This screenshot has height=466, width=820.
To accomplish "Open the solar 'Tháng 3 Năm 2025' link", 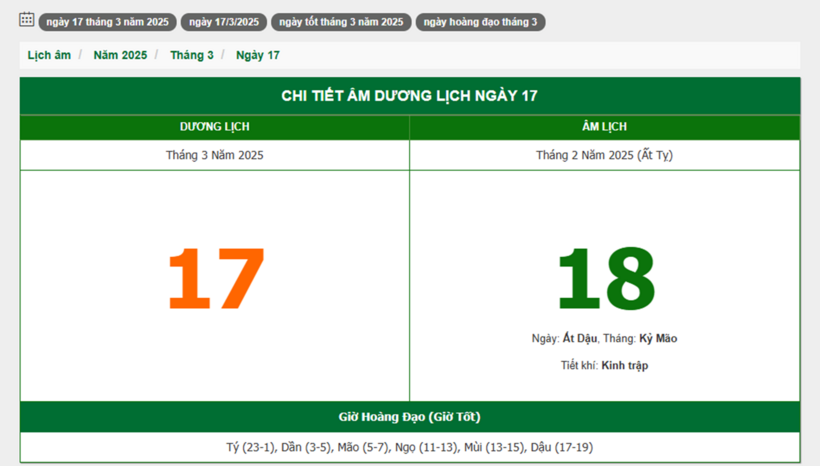I will pos(215,155).
